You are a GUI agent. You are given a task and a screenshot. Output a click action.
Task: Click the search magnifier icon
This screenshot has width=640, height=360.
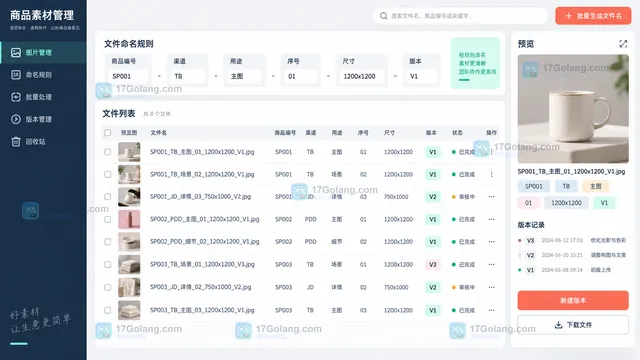(383, 16)
